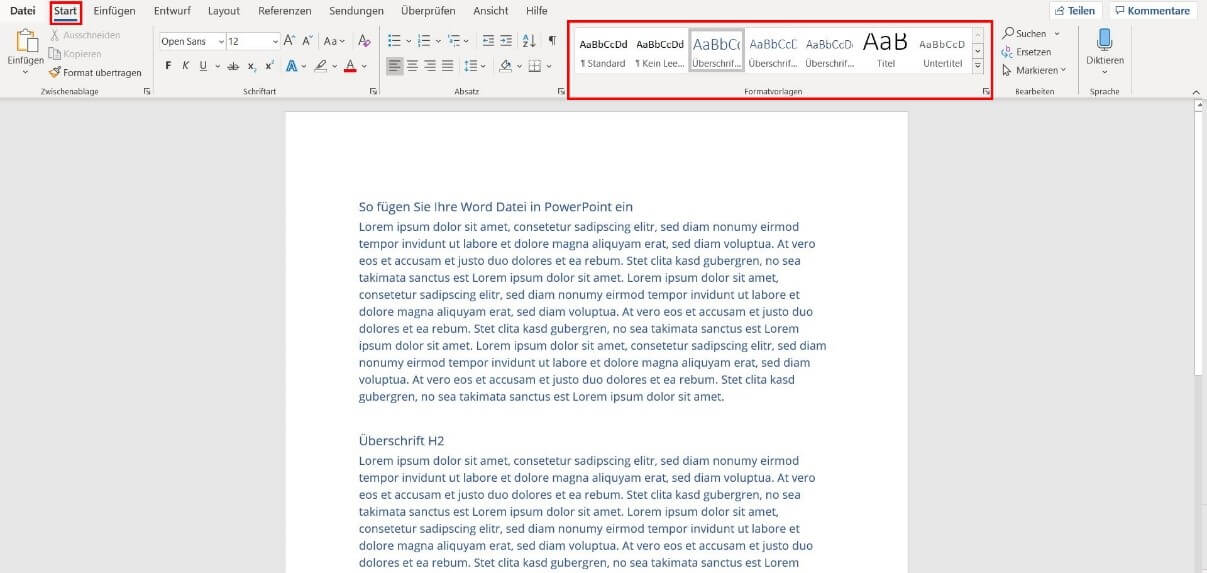Viewport: 1207px width, 573px height.
Task: Apply the Titel style
Action: (886, 52)
